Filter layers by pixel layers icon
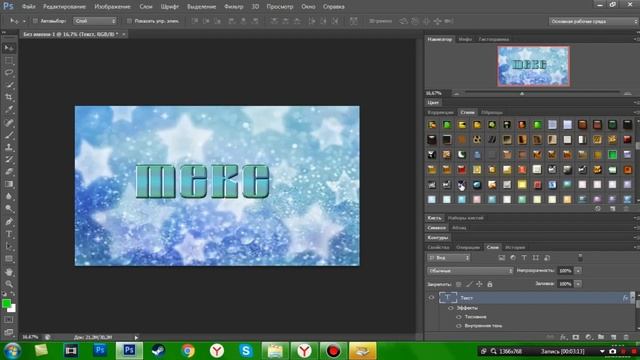 (502, 258)
